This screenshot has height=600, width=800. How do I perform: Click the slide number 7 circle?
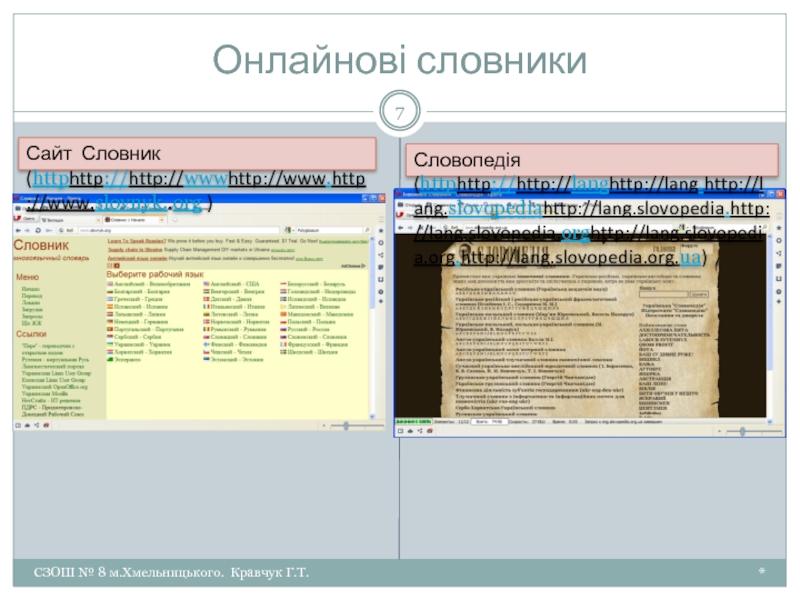(399, 112)
